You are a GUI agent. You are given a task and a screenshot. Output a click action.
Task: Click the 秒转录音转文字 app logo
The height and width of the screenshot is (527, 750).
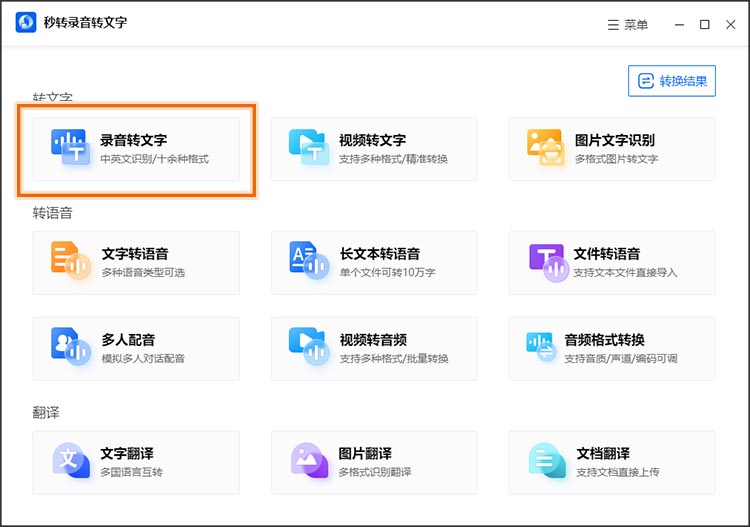click(26, 22)
